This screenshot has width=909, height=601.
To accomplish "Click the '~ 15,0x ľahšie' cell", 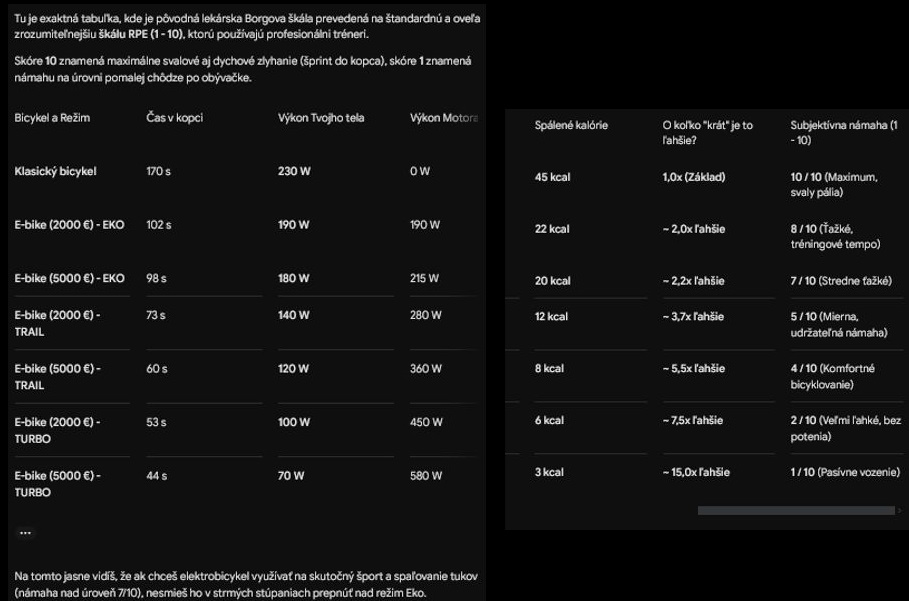I will (696, 472).
